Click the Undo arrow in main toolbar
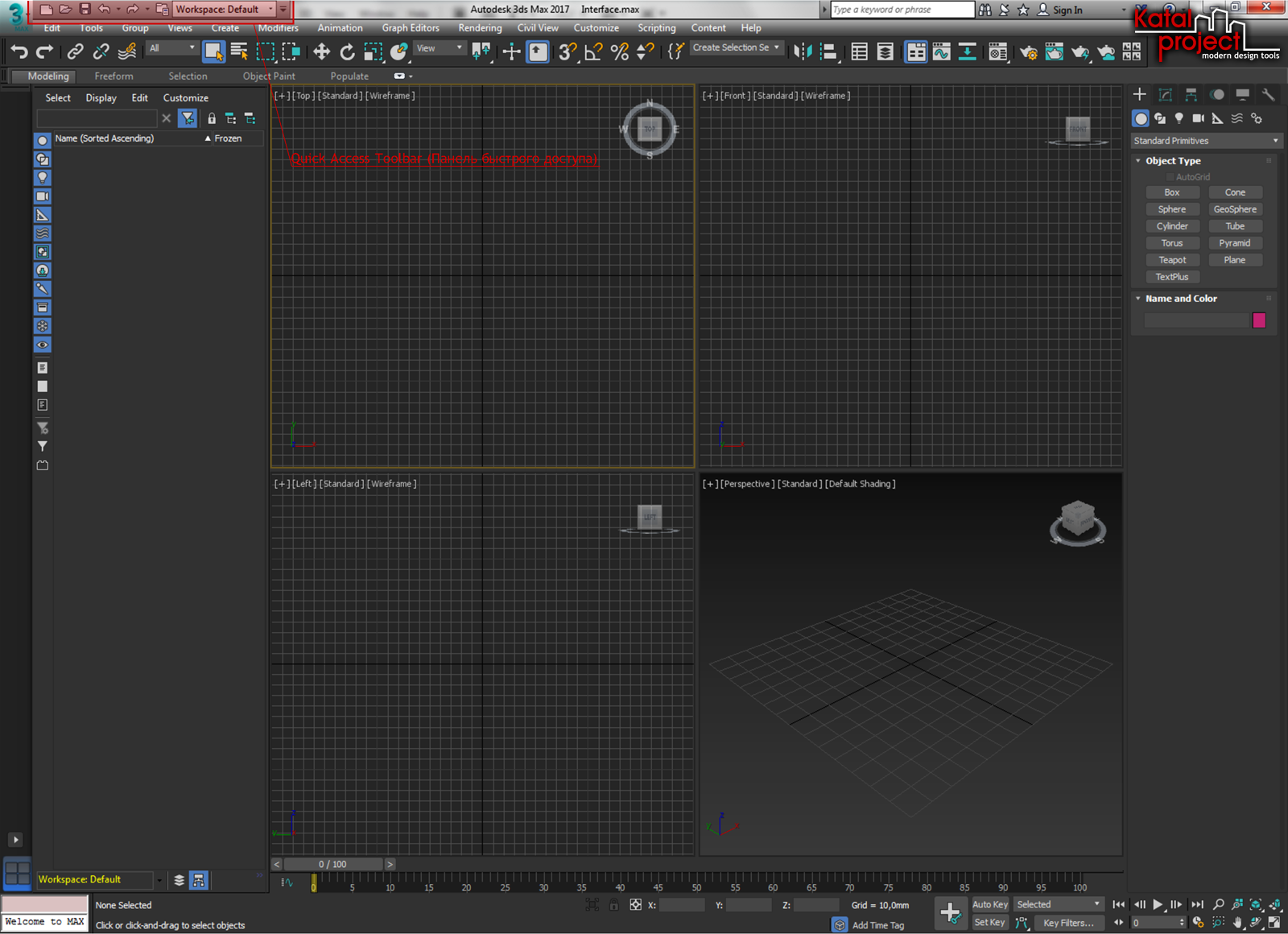This screenshot has height=934, width=1288. 19,52
